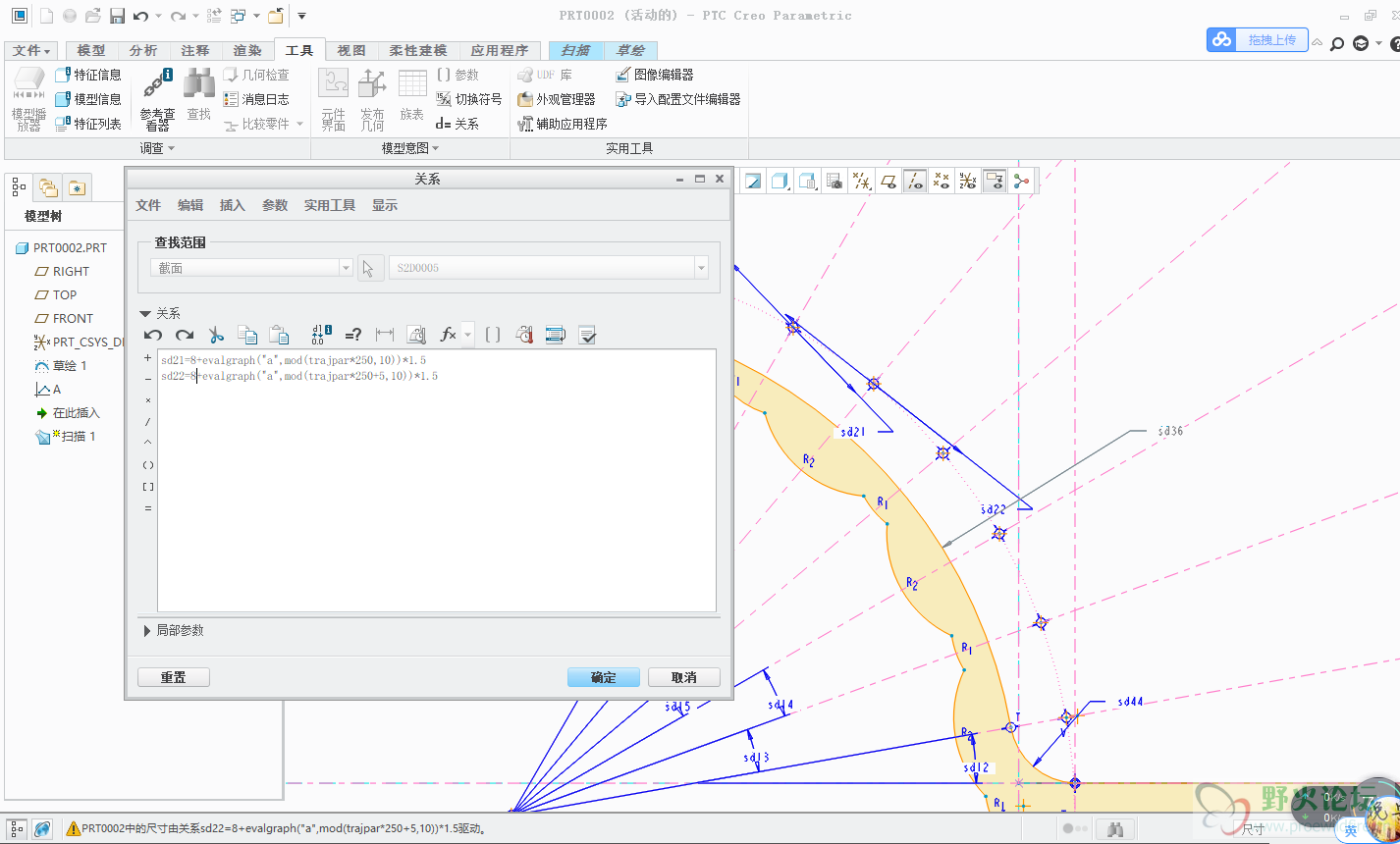The height and width of the screenshot is (844, 1400).
Task: Select 草绘 1 in model tree
Action: pyautogui.click(x=61, y=365)
